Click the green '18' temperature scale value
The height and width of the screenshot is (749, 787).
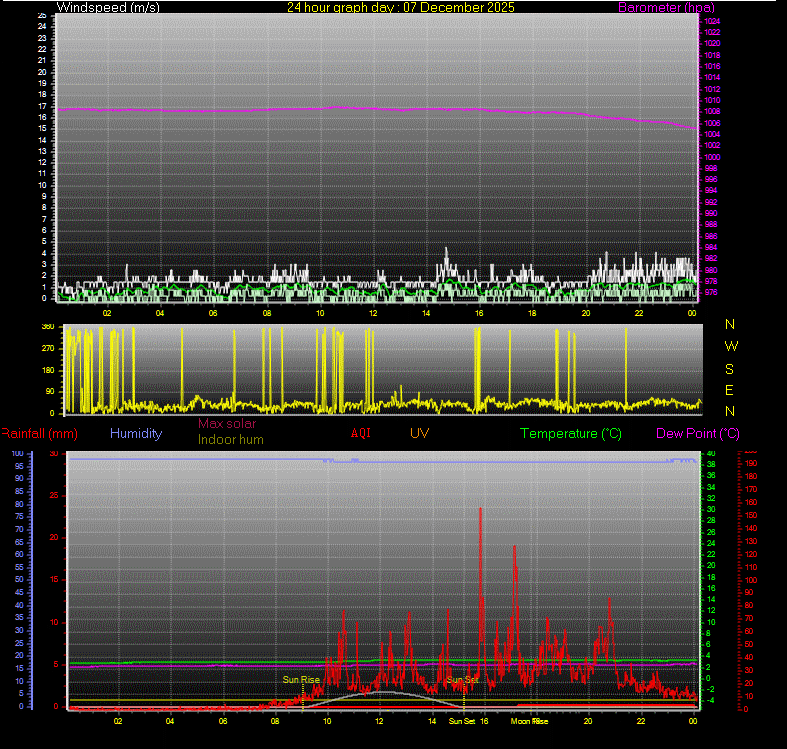point(711,577)
